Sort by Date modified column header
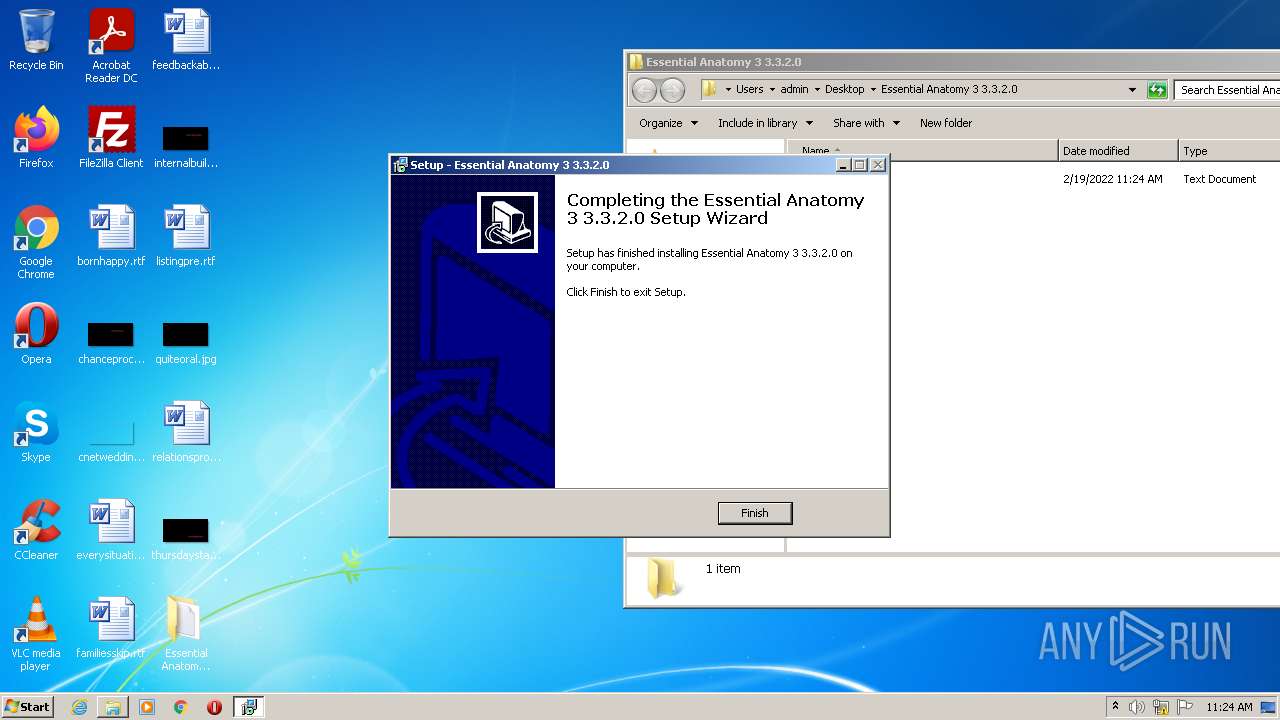The width and height of the screenshot is (1280, 720). pyautogui.click(x=1118, y=151)
